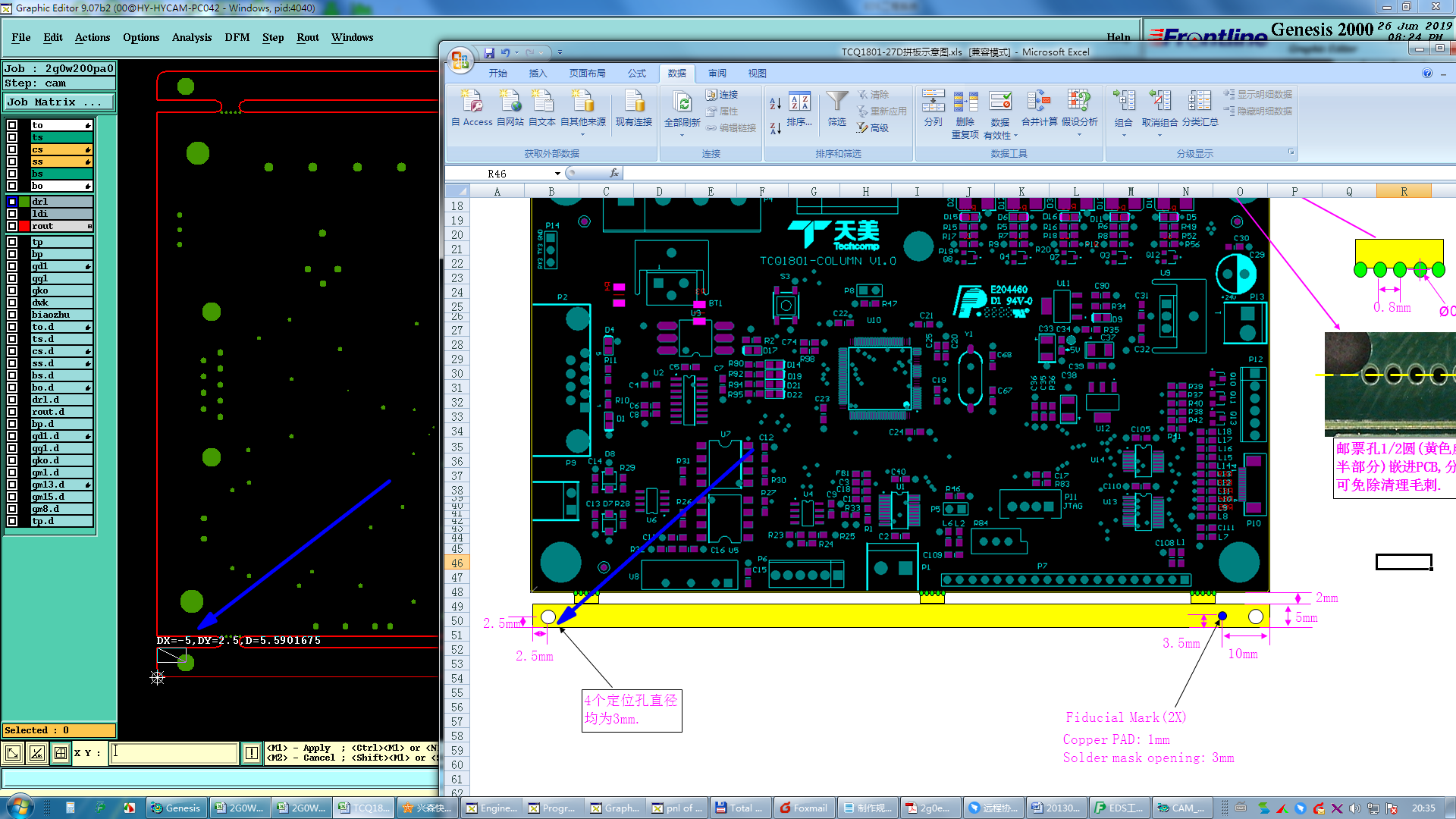This screenshot has height=819, width=1456.
Task: Expand the 假设分析 what-if analysis dropdown
Action: [x=1079, y=135]
